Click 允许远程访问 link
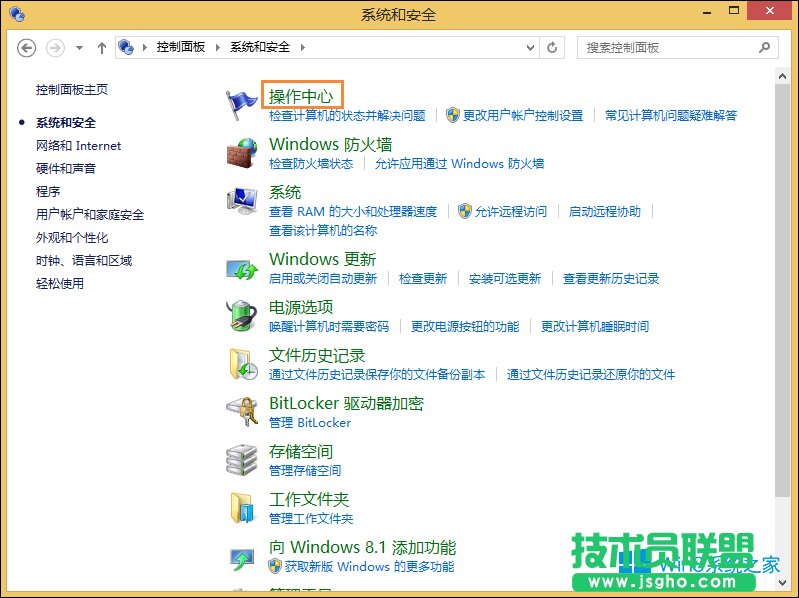This screenshot has width=799, height=598. click(x=511, y=211)
